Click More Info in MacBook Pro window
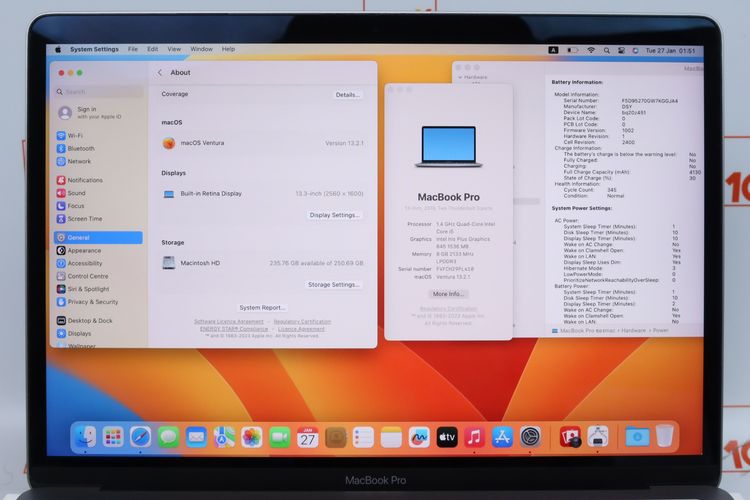The width and height of the screenshot is (750, 500). 448,294
